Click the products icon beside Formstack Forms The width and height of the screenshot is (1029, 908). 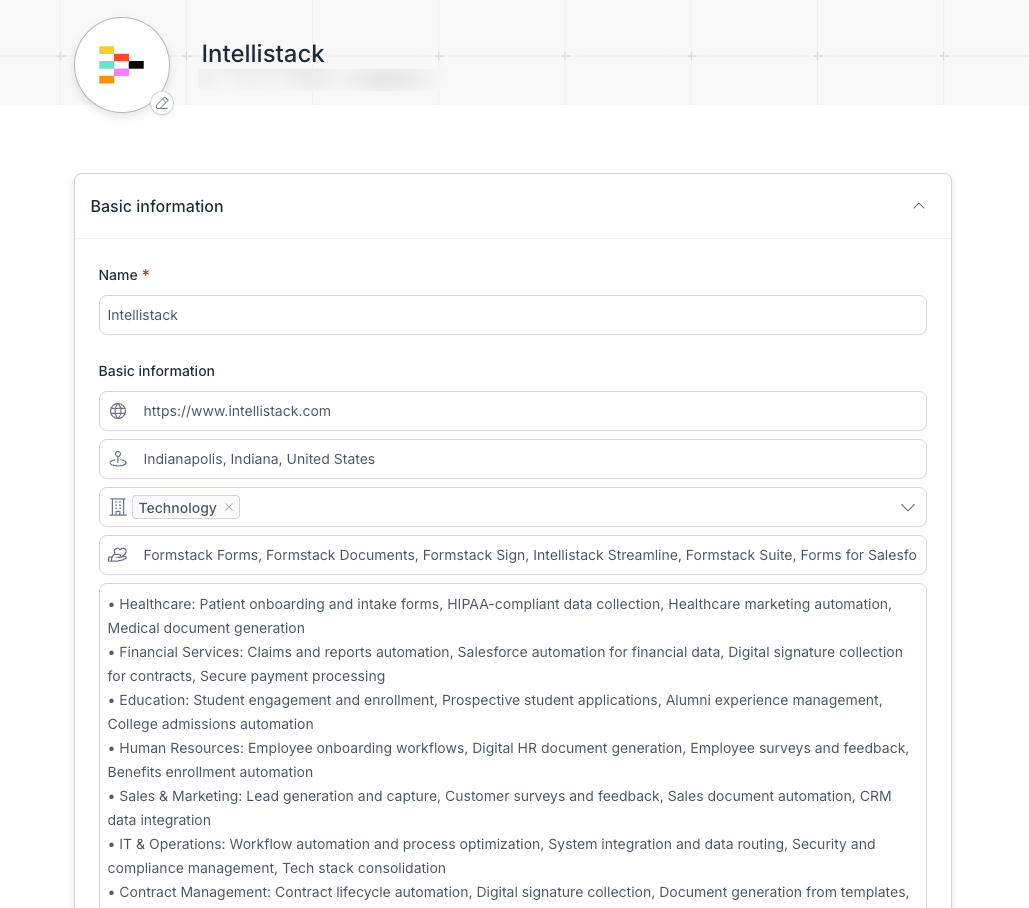coord(118,555)
